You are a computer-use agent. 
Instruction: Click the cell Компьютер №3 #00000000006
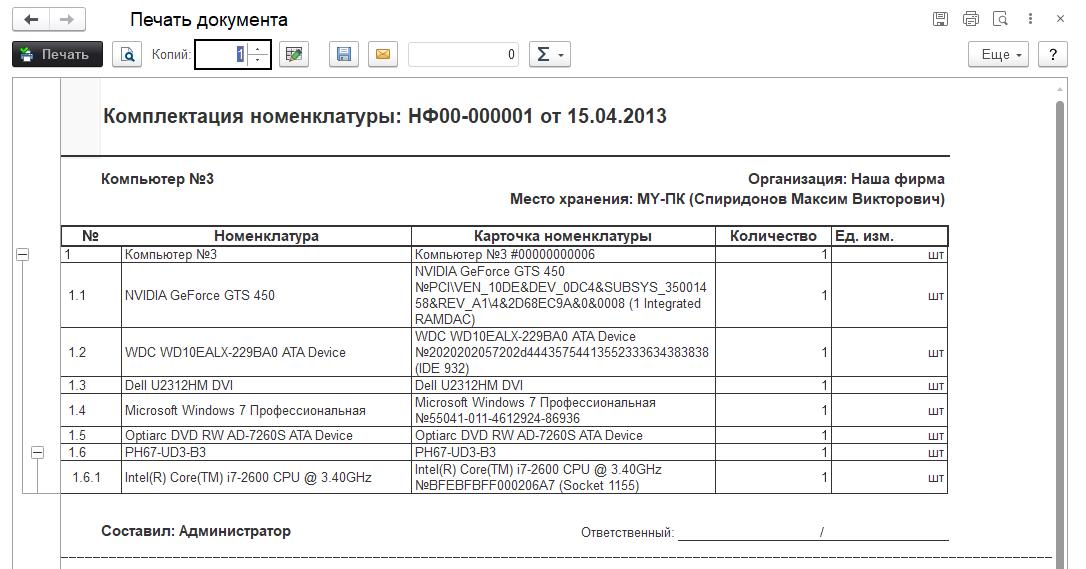[x=563, y=255]
